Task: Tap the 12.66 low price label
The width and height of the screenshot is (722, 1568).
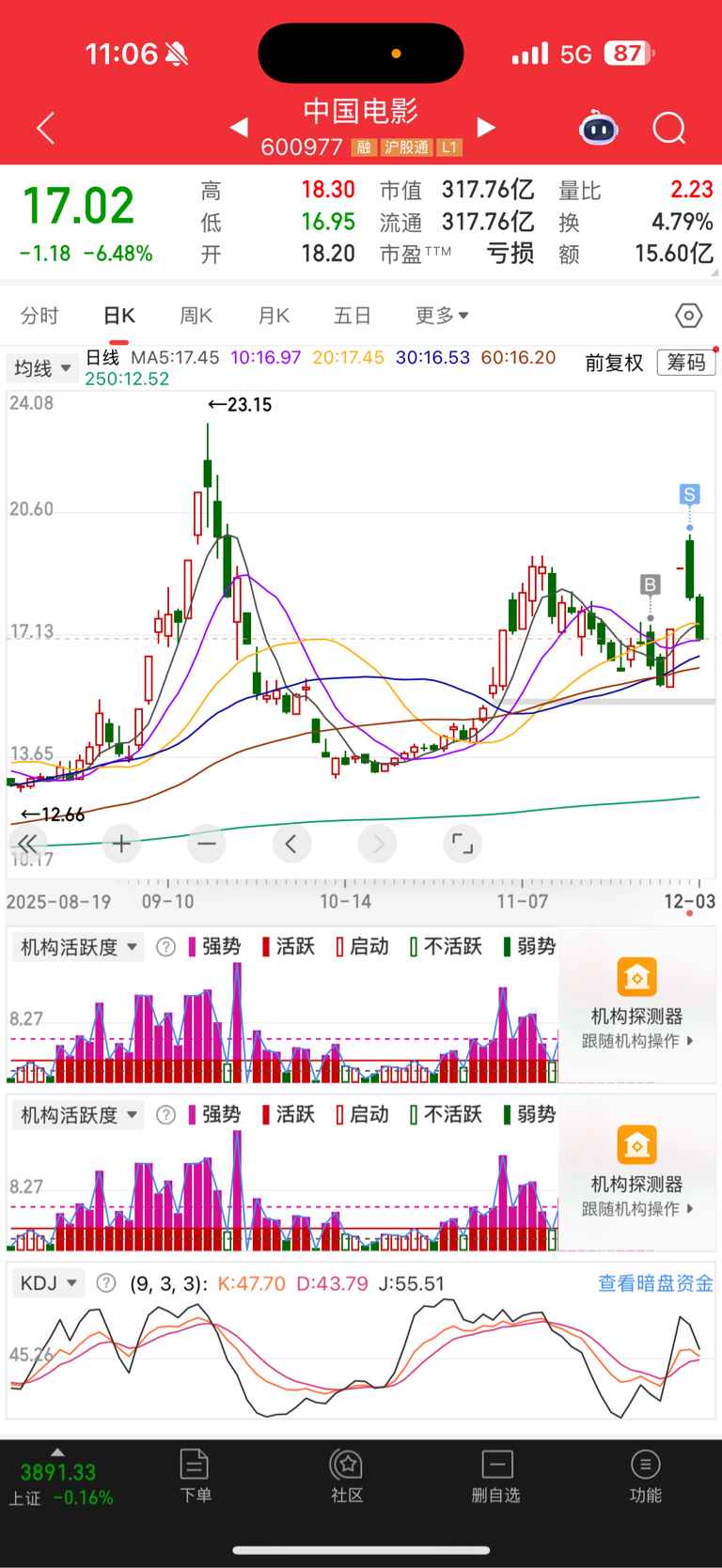Action: click(x=53, y=815)
